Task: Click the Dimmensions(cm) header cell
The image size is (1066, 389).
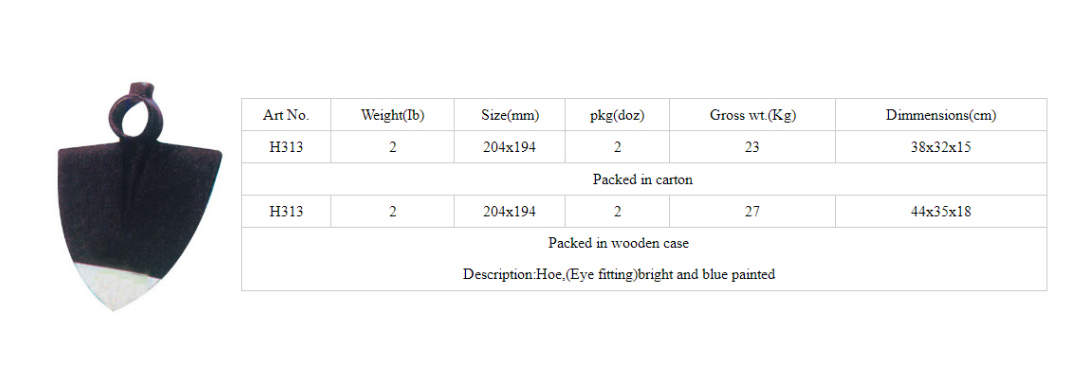Action: tap(941, 115)
